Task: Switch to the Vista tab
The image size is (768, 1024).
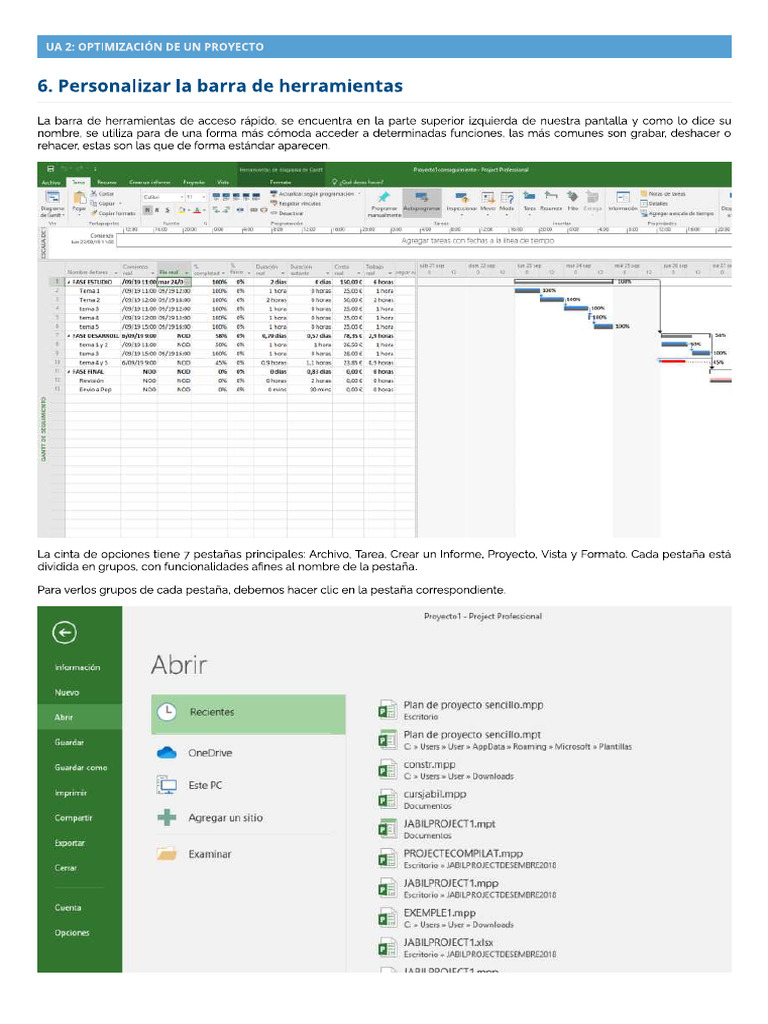Action: (x=223, y=182)
